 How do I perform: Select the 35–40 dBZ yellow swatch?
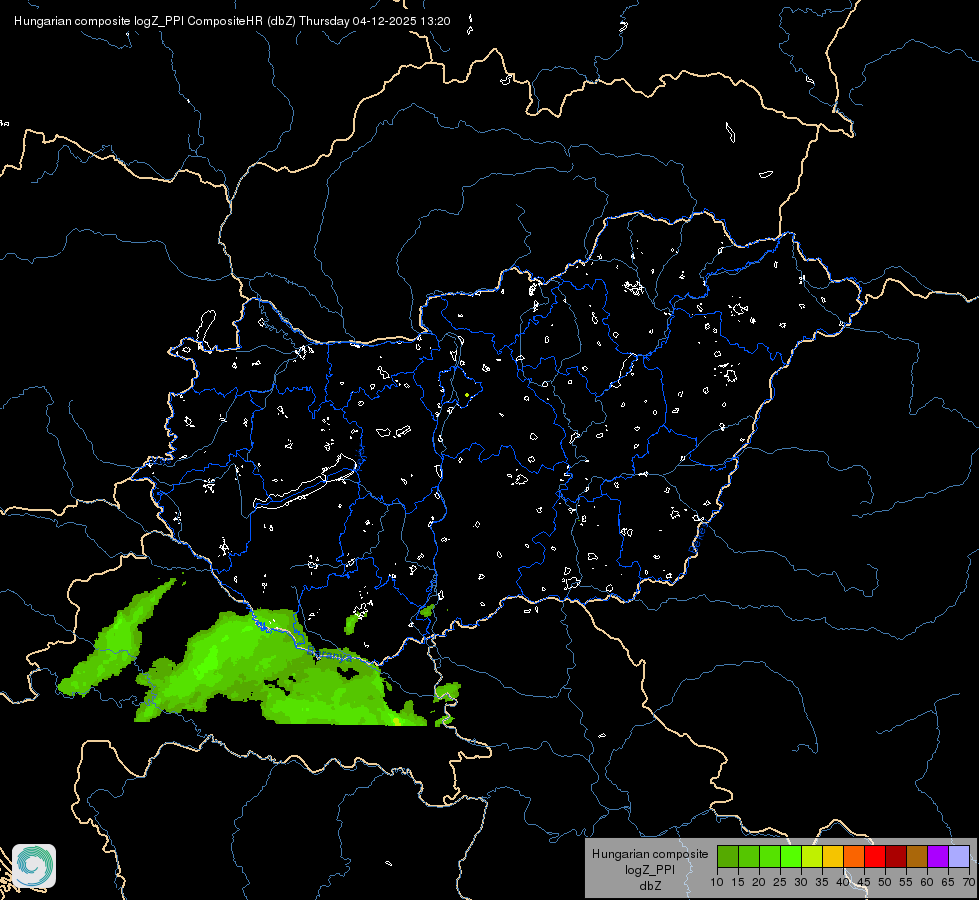point(833,856)
